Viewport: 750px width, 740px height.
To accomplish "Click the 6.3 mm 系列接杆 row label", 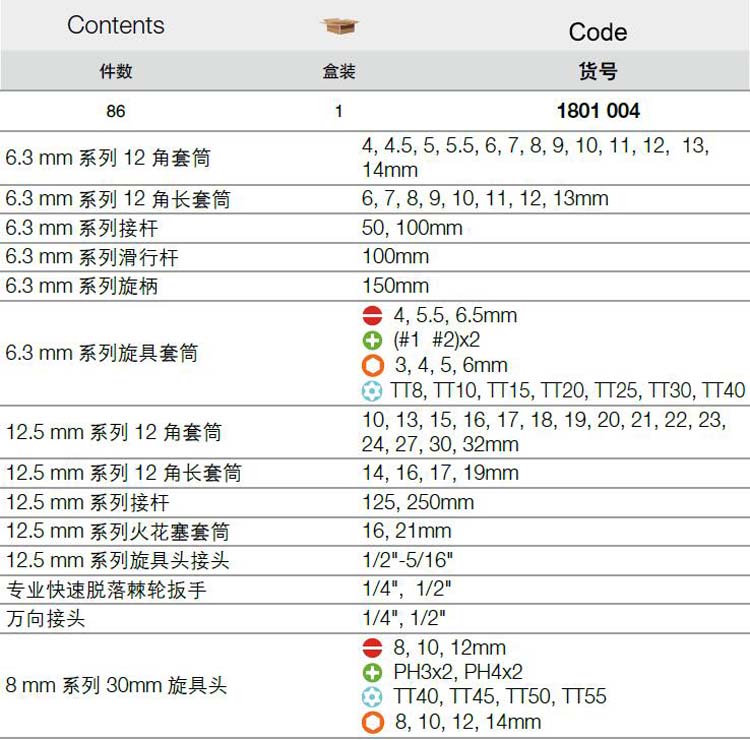I will 82,229.
